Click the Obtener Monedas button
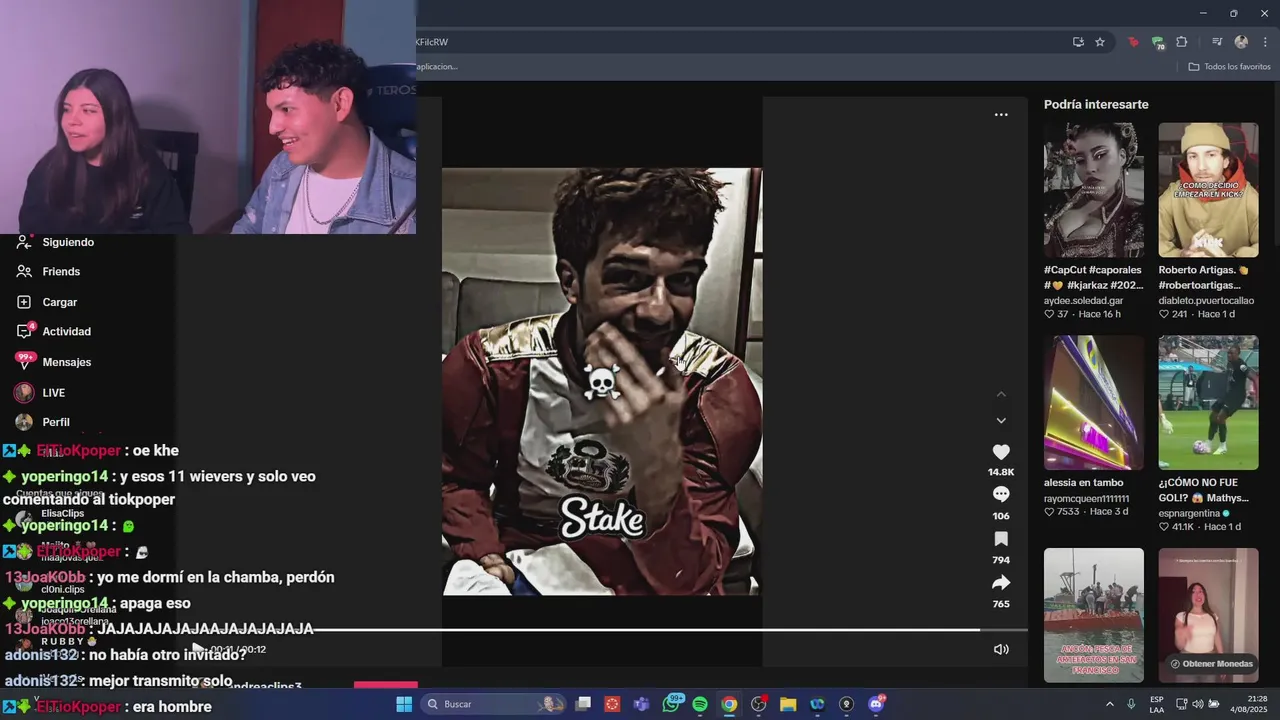The image size is (1280, 720). coord(1210,664)
